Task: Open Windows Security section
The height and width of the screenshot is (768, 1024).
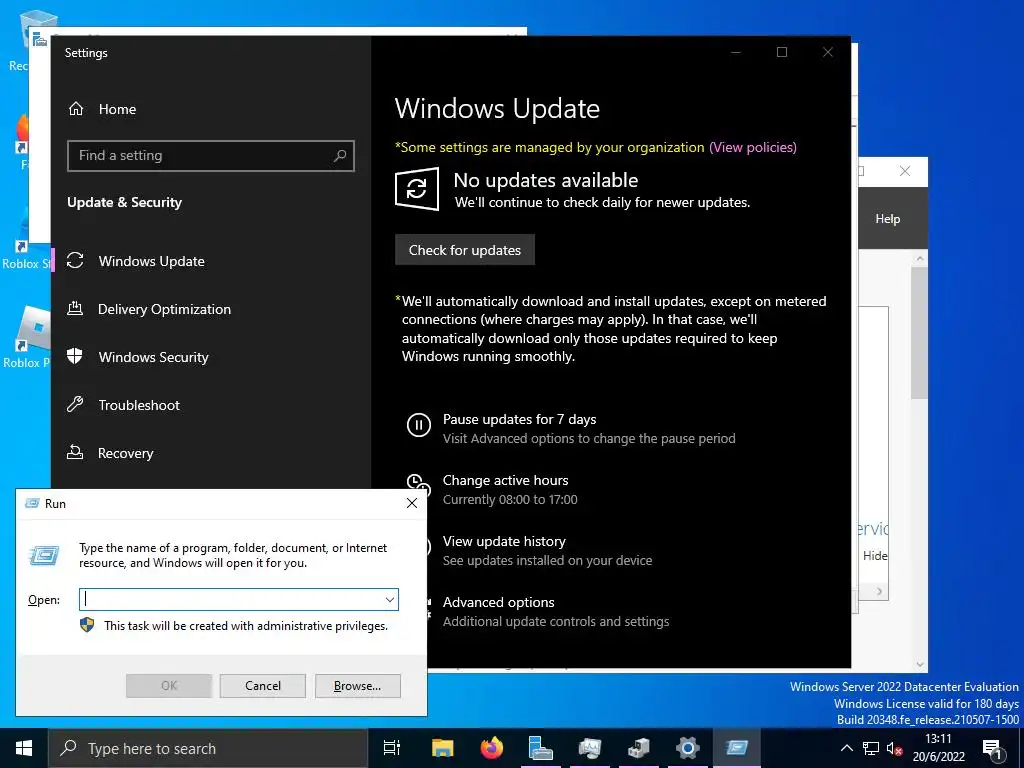Action: [153, 357]
